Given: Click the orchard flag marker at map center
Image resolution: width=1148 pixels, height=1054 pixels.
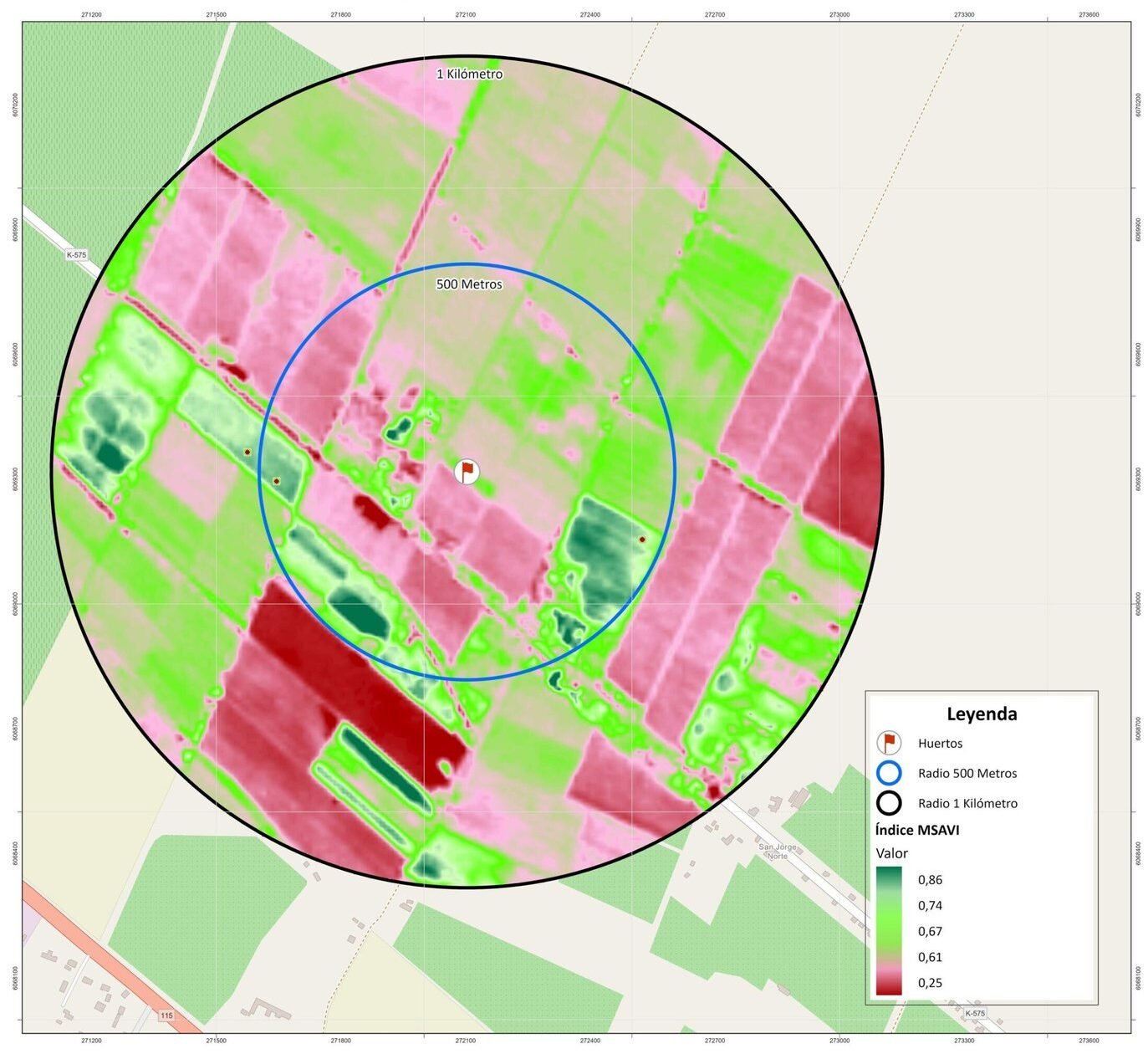Looking at the screenshot, I should click(467, 472).
